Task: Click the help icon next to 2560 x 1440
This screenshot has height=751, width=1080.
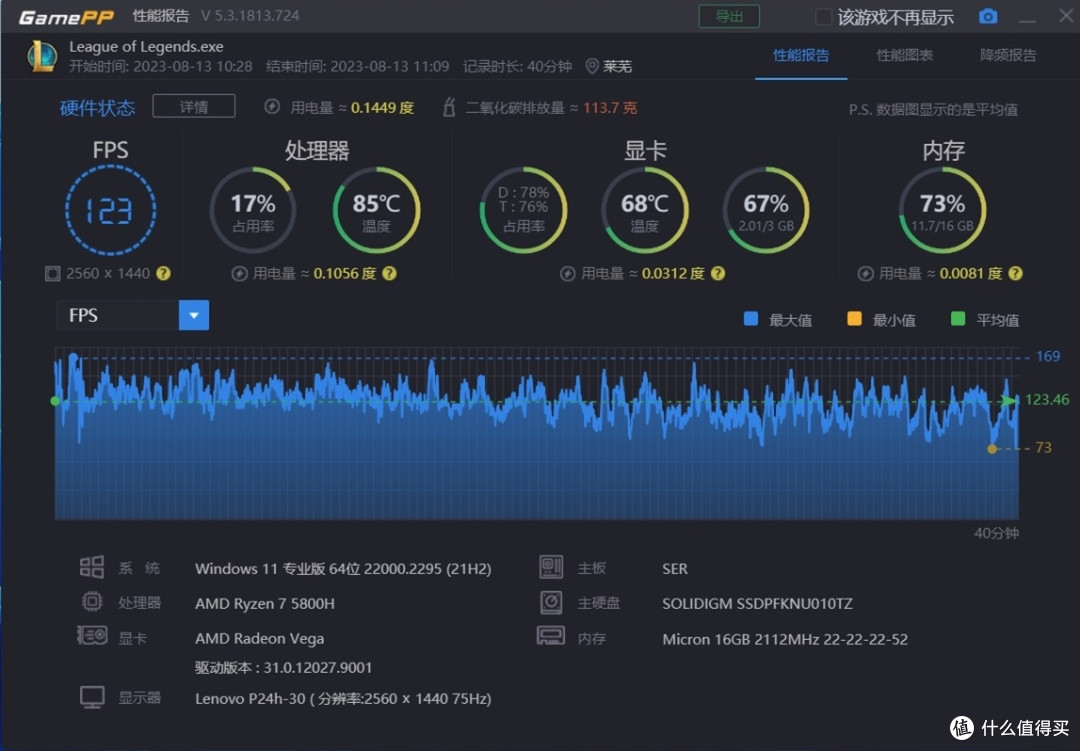Action: 163,274
